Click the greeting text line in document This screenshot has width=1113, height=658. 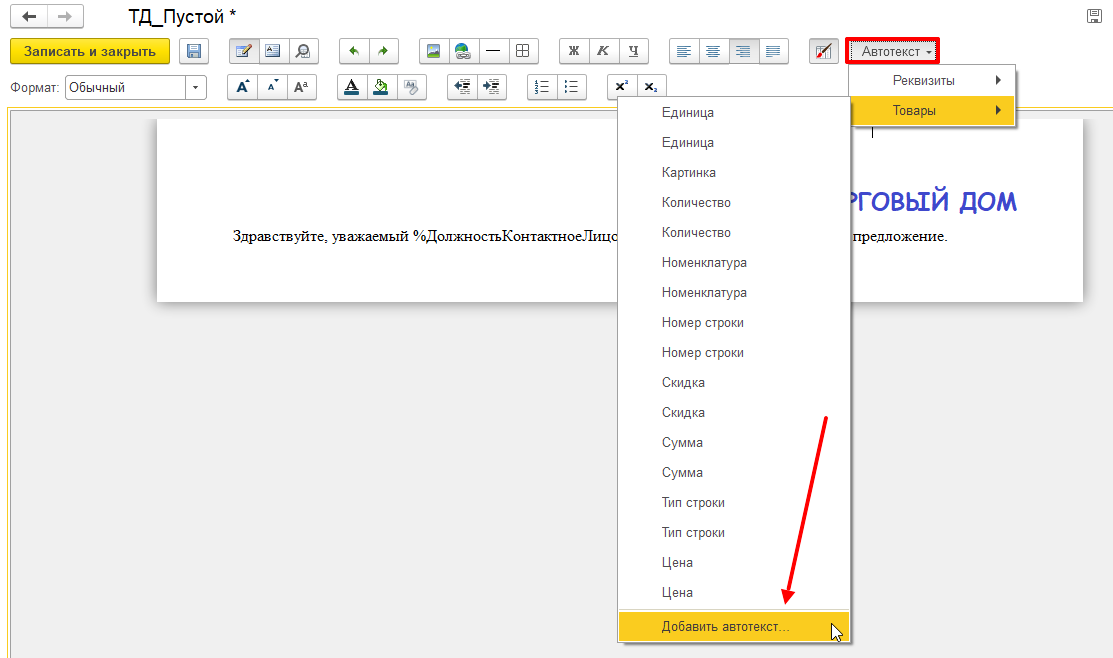[420, 237]
